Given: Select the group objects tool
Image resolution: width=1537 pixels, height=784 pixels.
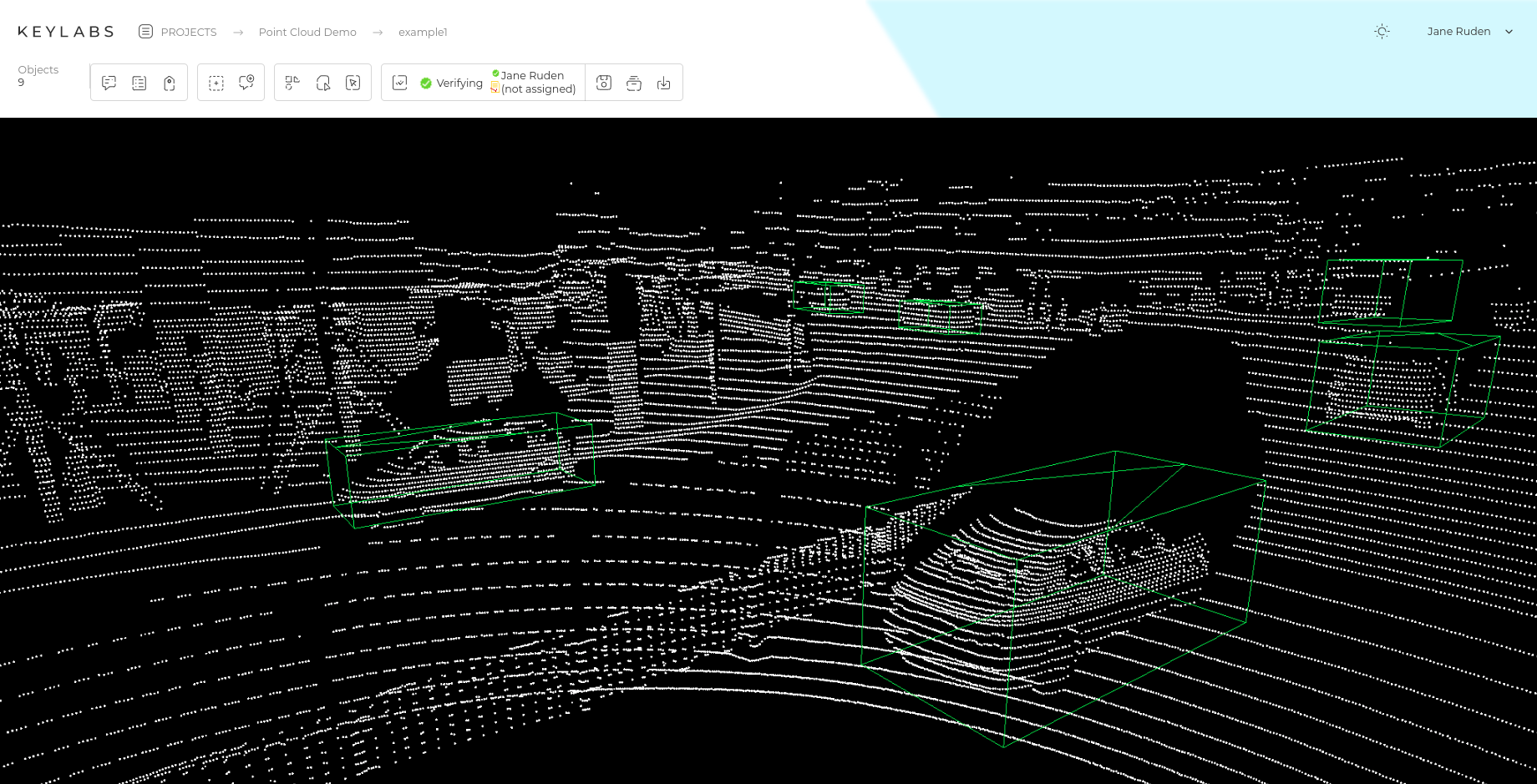Looking at the screenshot, I should click(x=292, y=82).
